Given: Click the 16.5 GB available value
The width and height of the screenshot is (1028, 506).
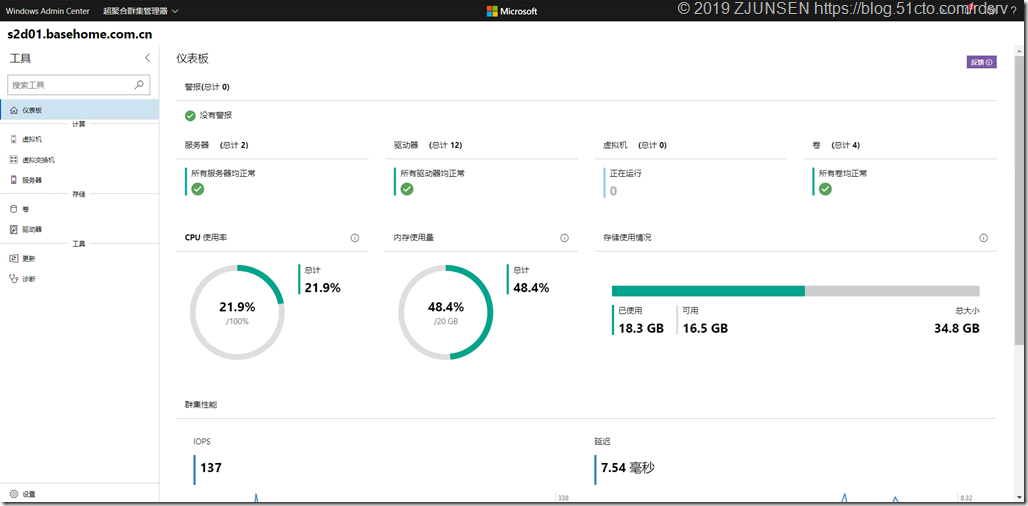Looking at the screenshot, I should coord(705,328).
